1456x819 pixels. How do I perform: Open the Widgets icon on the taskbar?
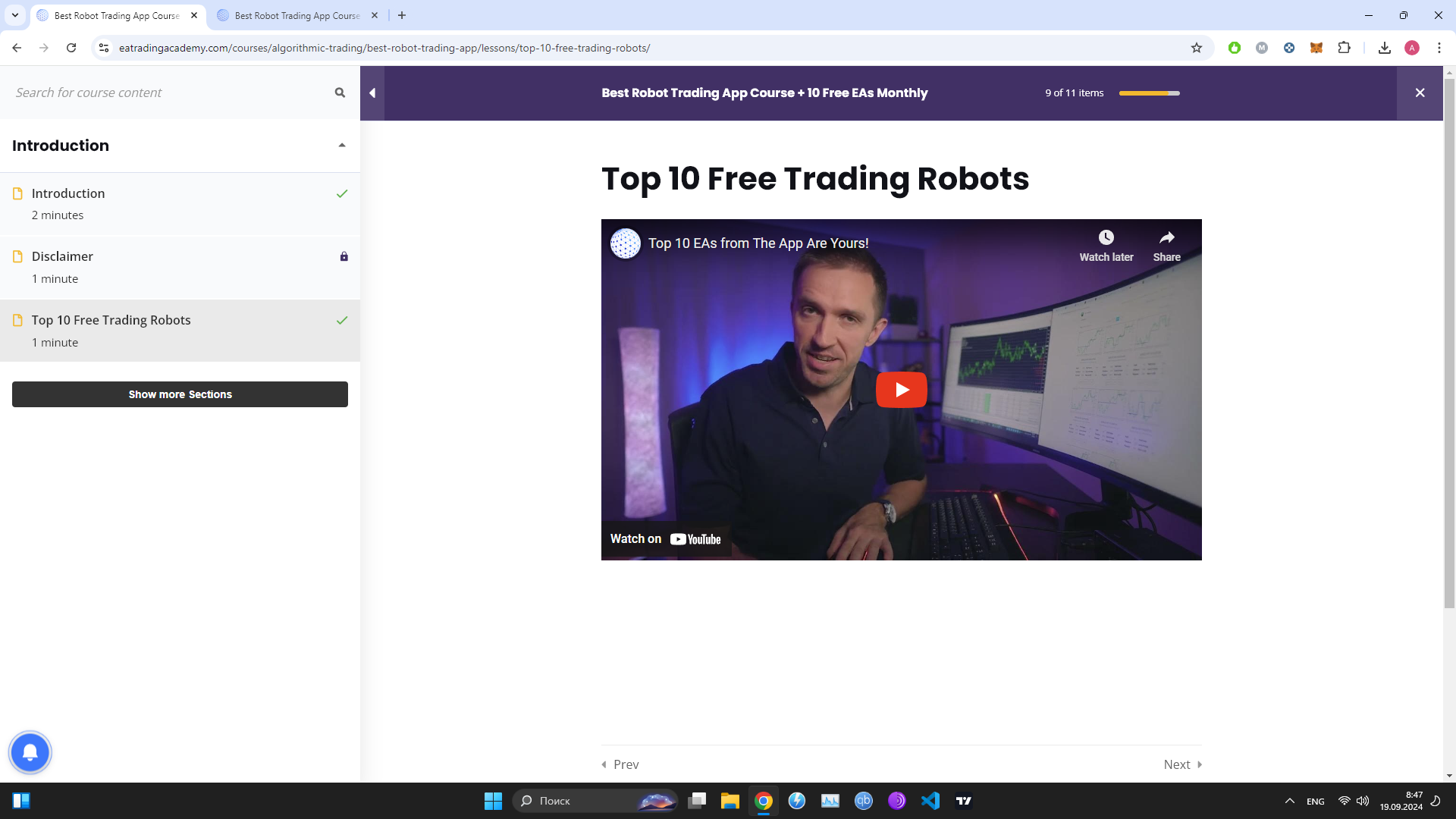(x=21, y=801)
